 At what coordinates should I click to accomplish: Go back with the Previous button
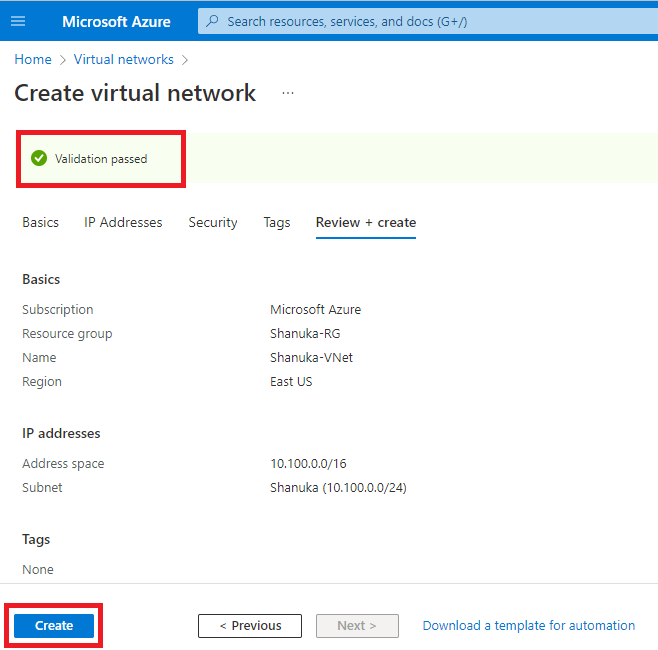coord(250,625)
